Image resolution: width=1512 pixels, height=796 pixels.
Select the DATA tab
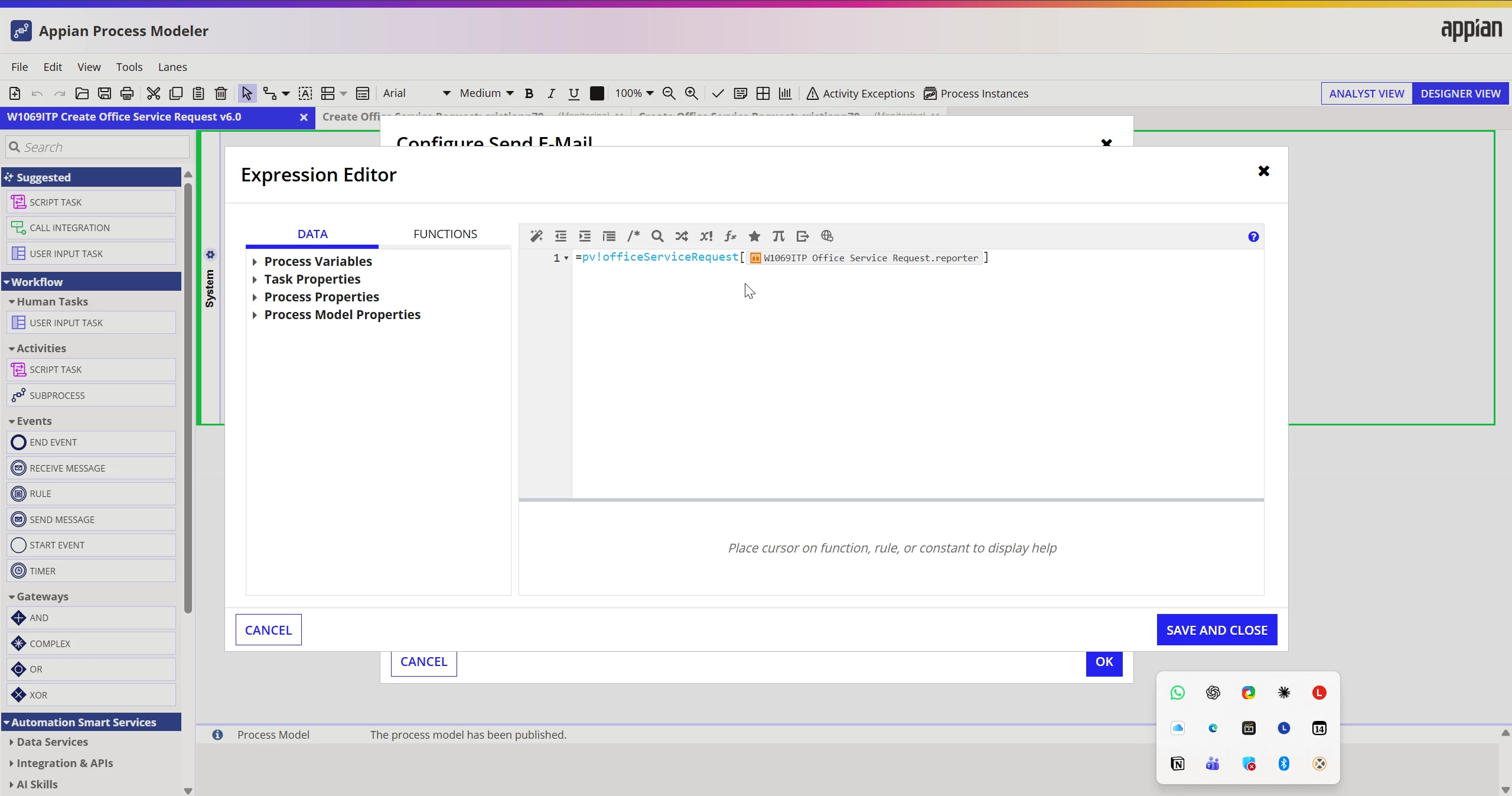pyautogui.click(x=312, y=234)
